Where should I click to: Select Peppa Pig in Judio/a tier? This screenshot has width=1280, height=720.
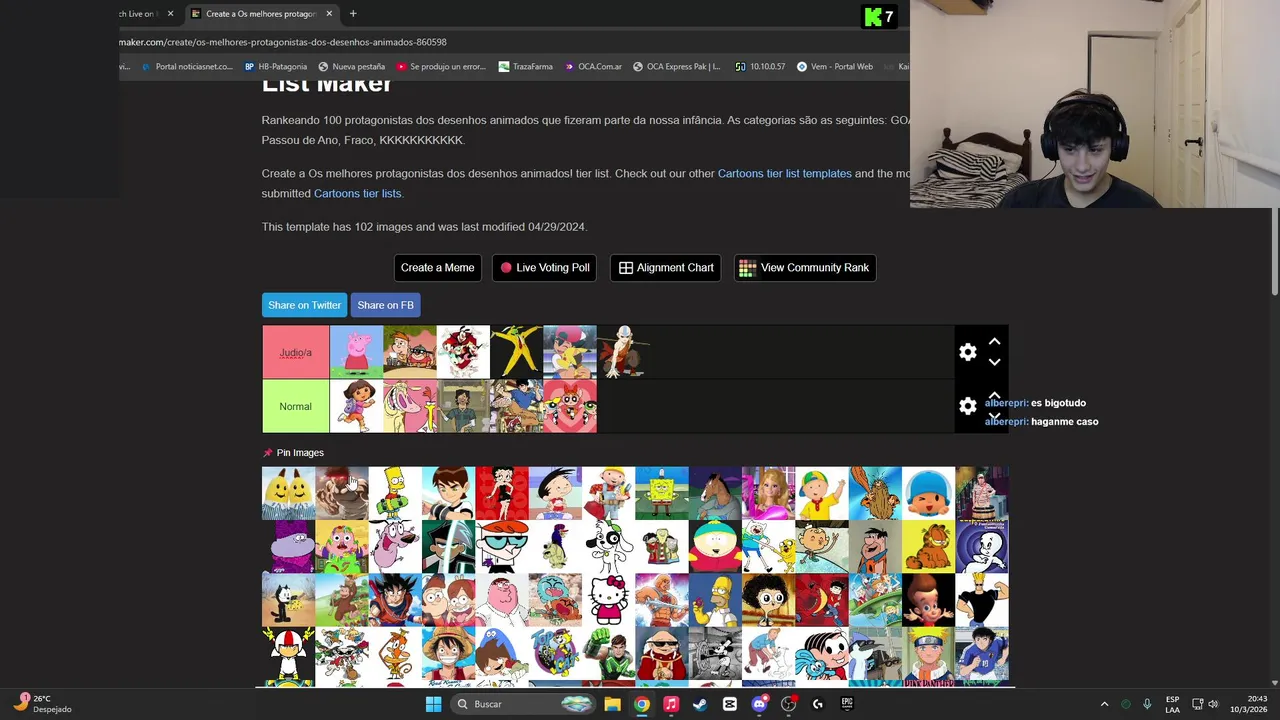pyautogui.click(x=356, y=352)
